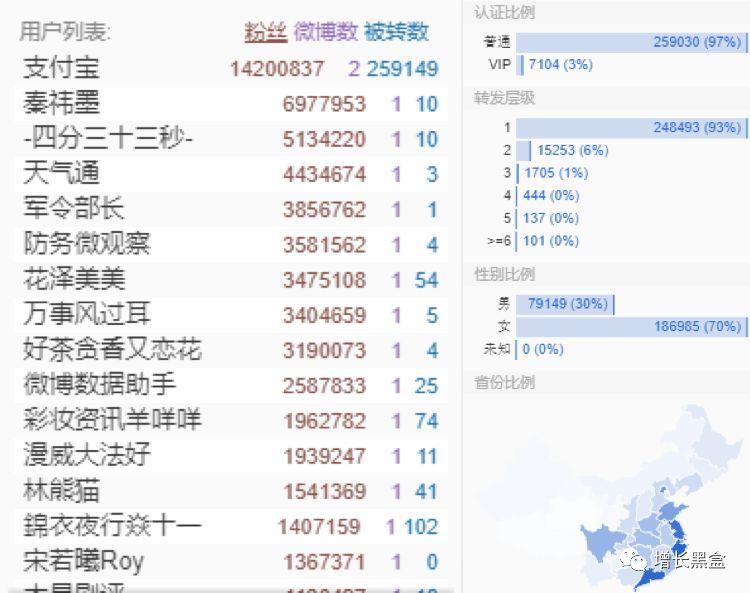Viewport: 750px width, 593px height.
Task: Click repost count 74 for 彩妆资讯羊咩咩
Action: [426, 421]
